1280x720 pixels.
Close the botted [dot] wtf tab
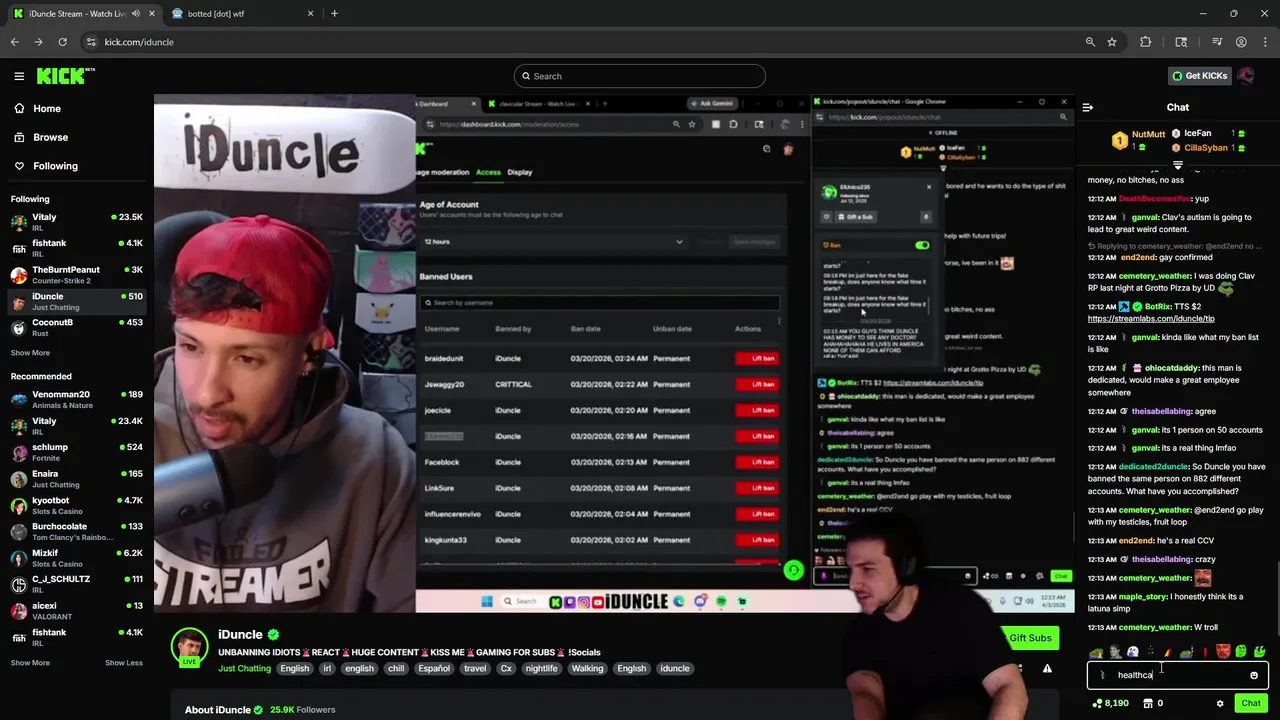tap(310, 14)
